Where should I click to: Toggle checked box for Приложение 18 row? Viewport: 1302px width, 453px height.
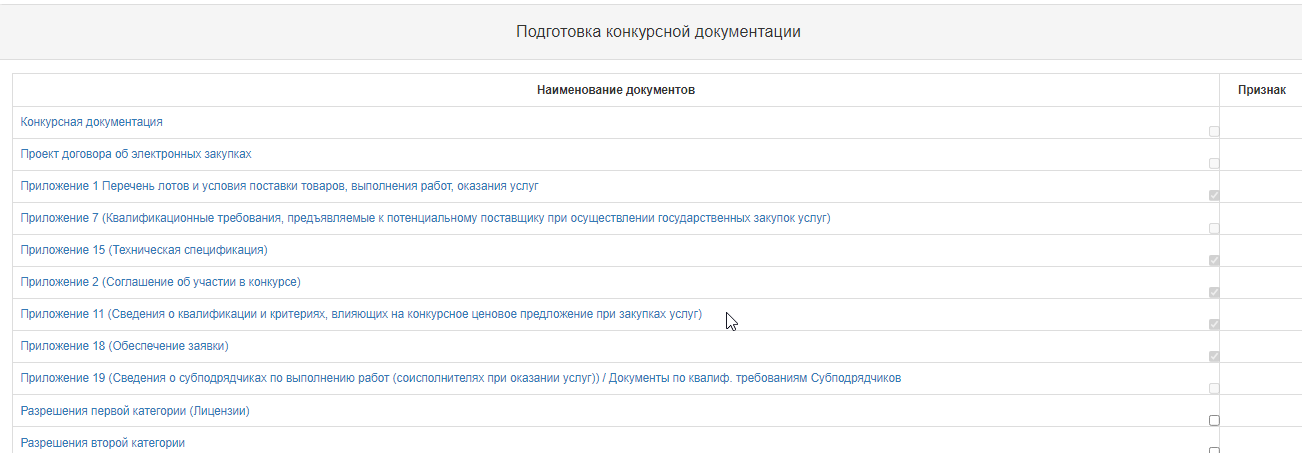click(x=1214, y=356)
